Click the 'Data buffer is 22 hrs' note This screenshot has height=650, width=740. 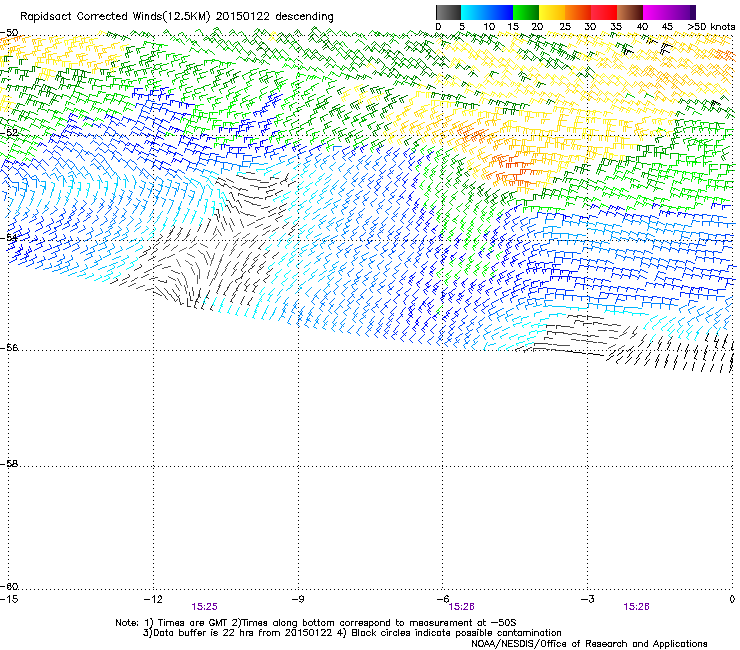(237, 633)
